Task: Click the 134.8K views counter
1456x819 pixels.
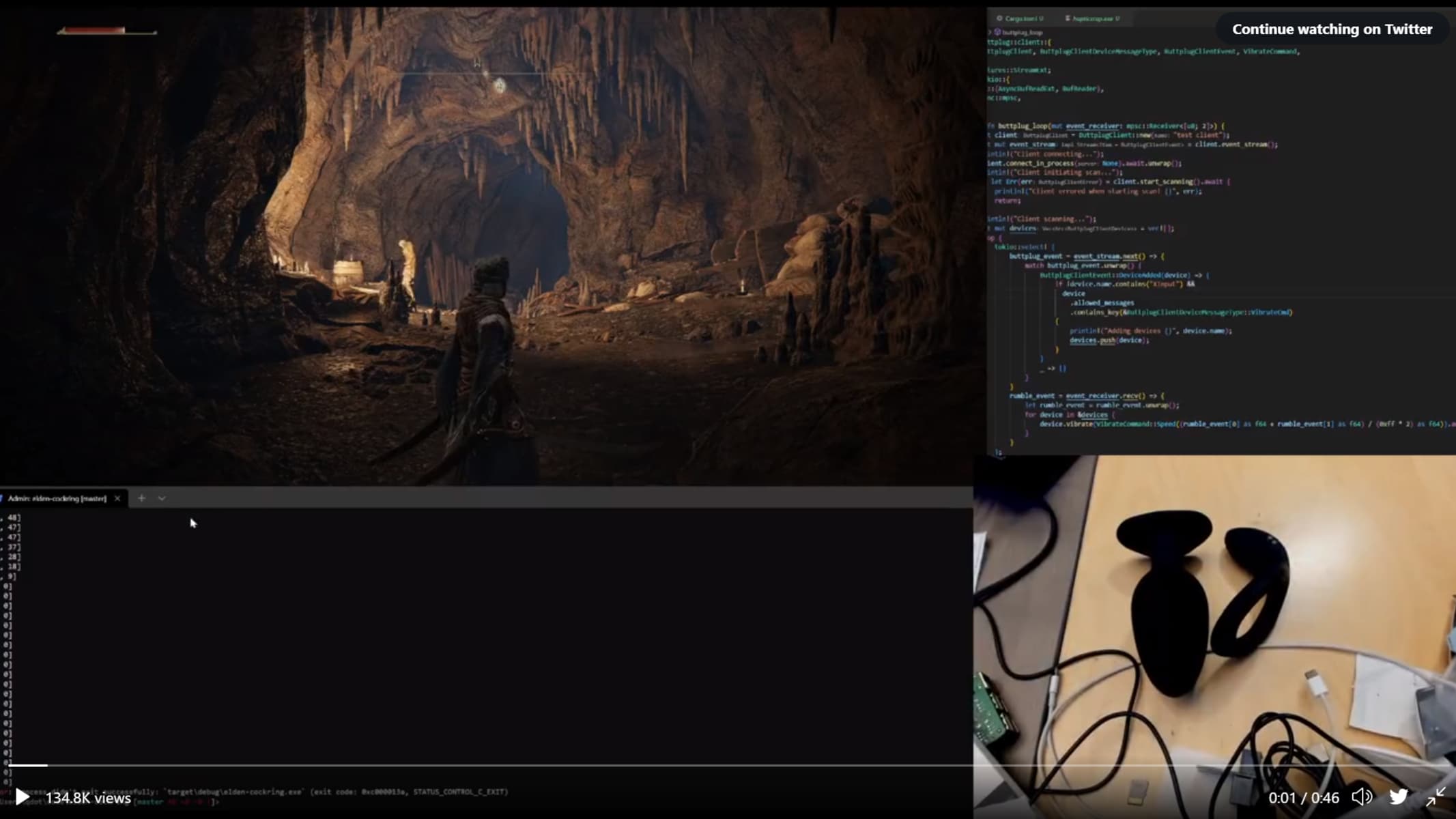Action: [x=88, y=798]
